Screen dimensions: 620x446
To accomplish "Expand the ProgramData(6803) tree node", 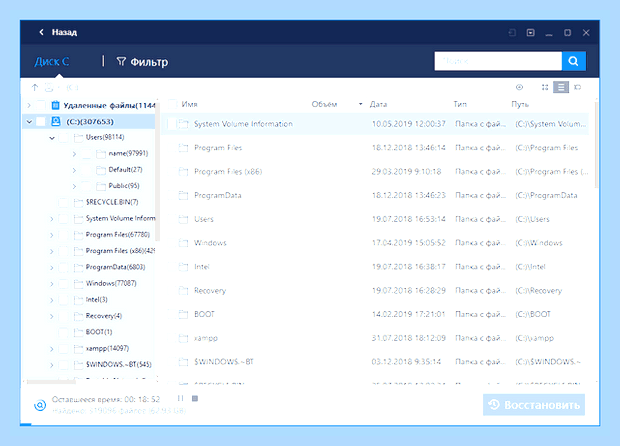I will (x=51, y=267).
